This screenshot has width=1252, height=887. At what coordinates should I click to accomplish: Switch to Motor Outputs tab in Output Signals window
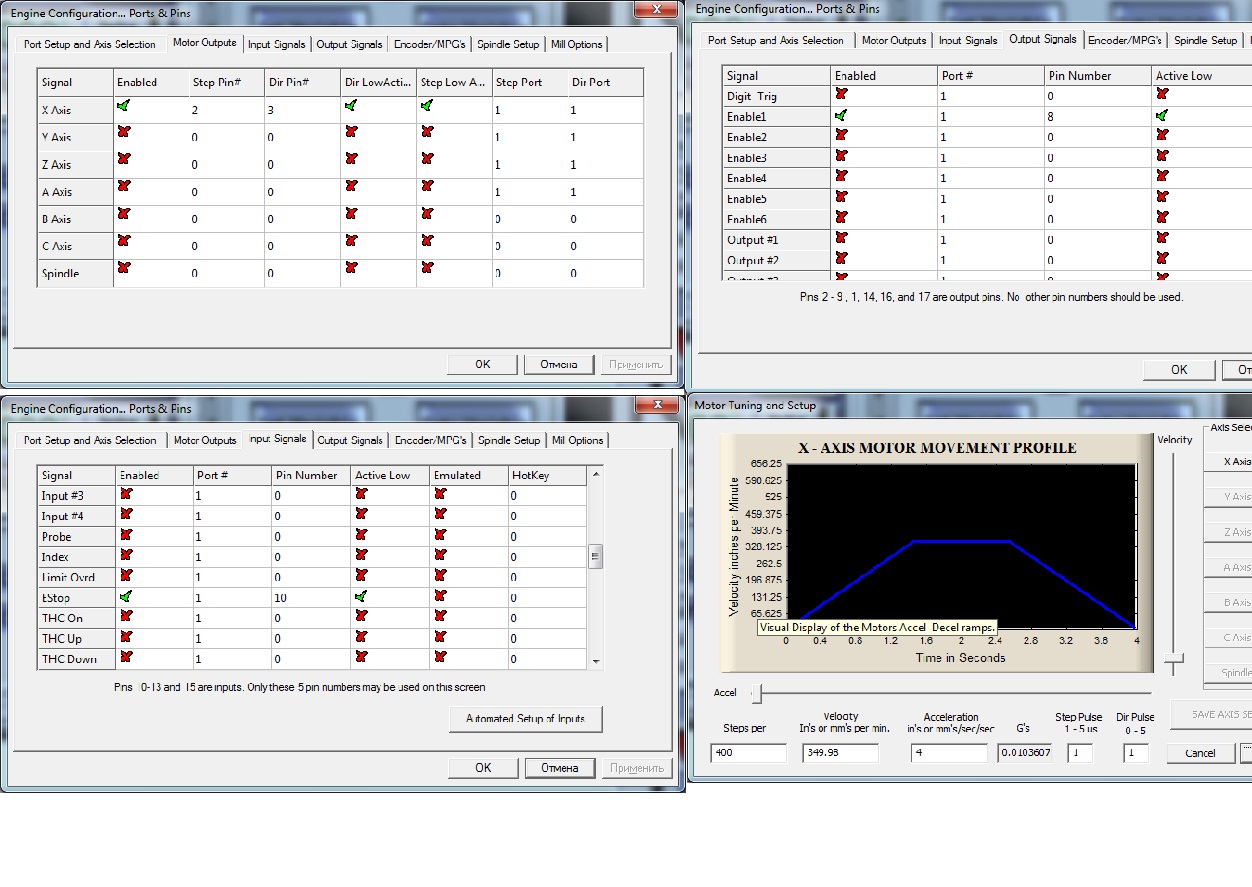(894, 40)
